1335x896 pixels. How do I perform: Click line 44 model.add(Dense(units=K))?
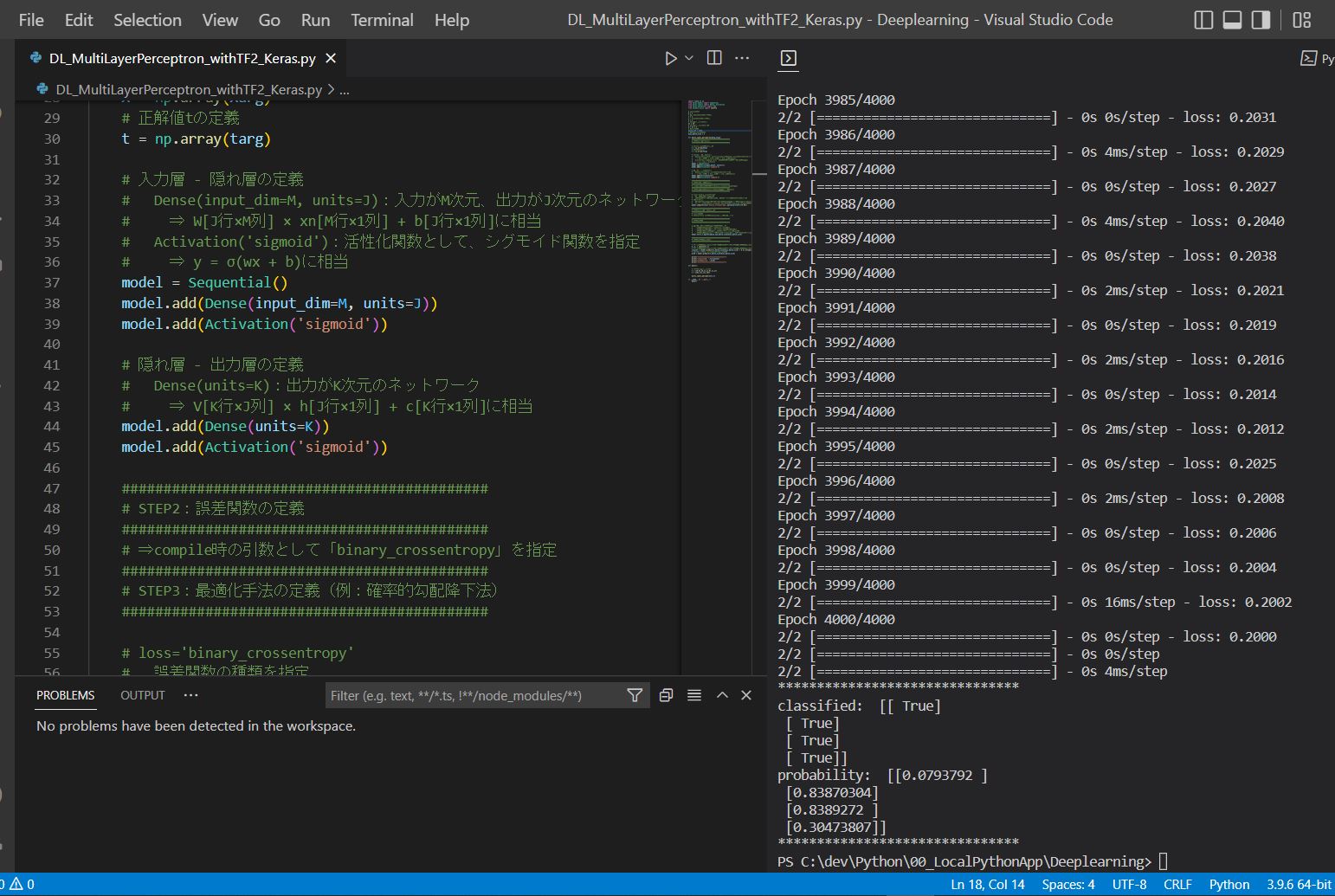click(x=225, y=426)
